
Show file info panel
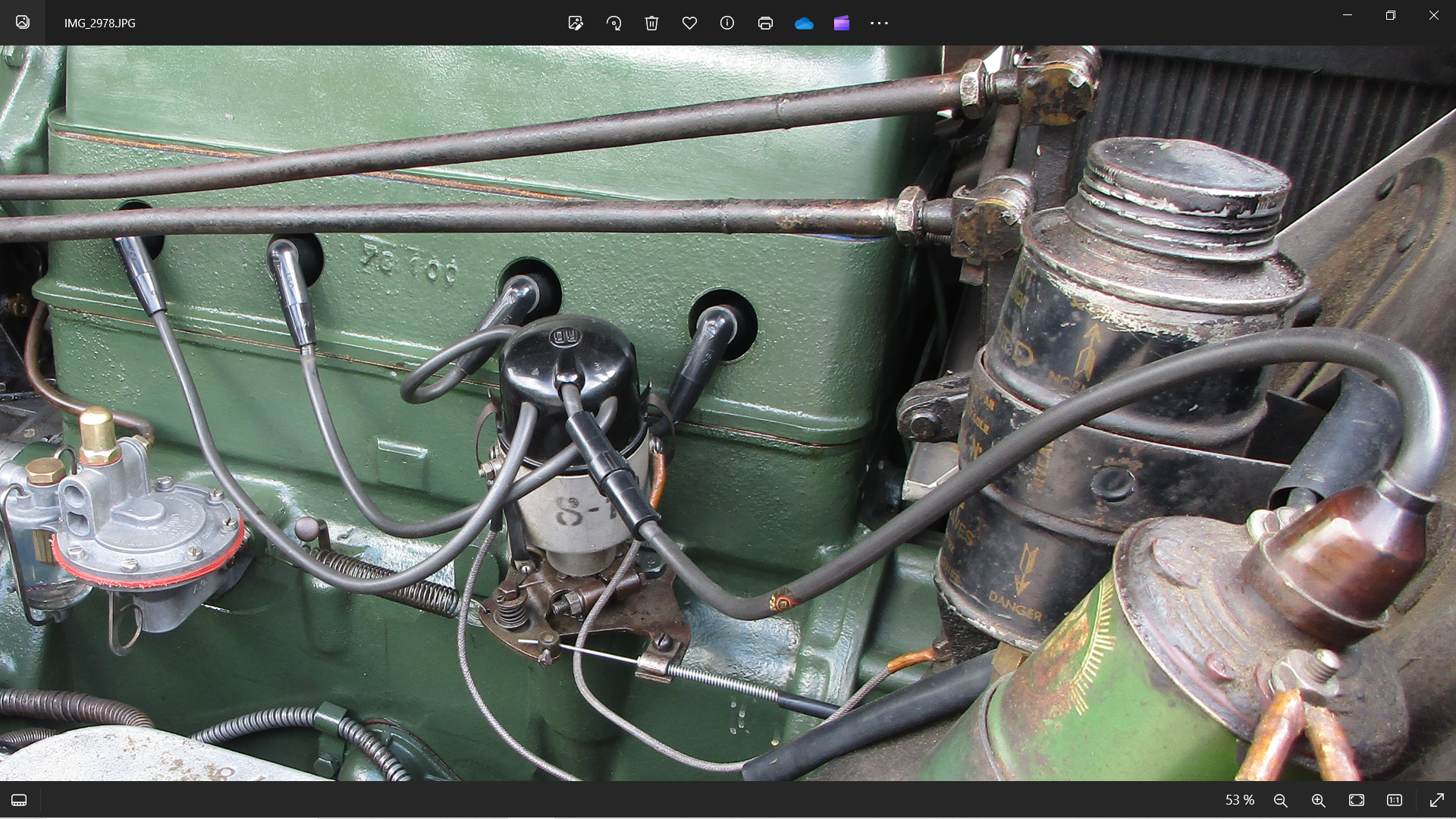pyautogui.click(x=727, y=23)
